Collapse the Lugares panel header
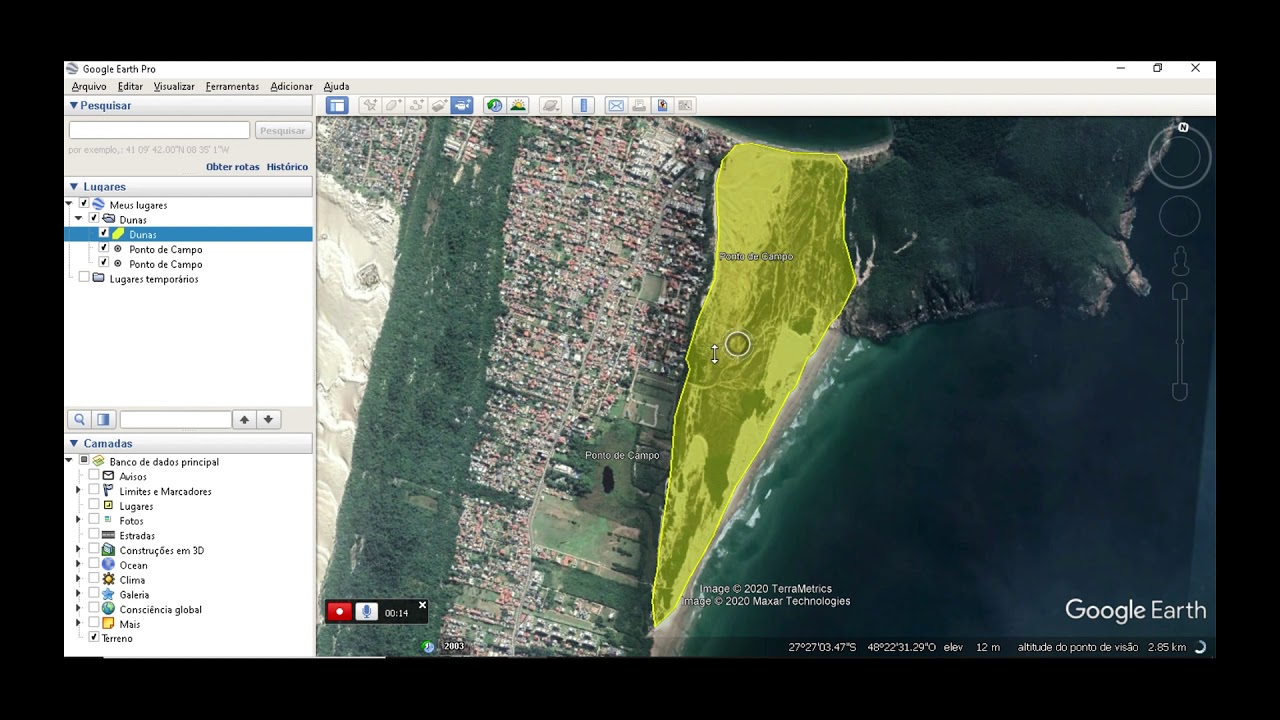The image size is (1280, 720). [x=188, y=186]
